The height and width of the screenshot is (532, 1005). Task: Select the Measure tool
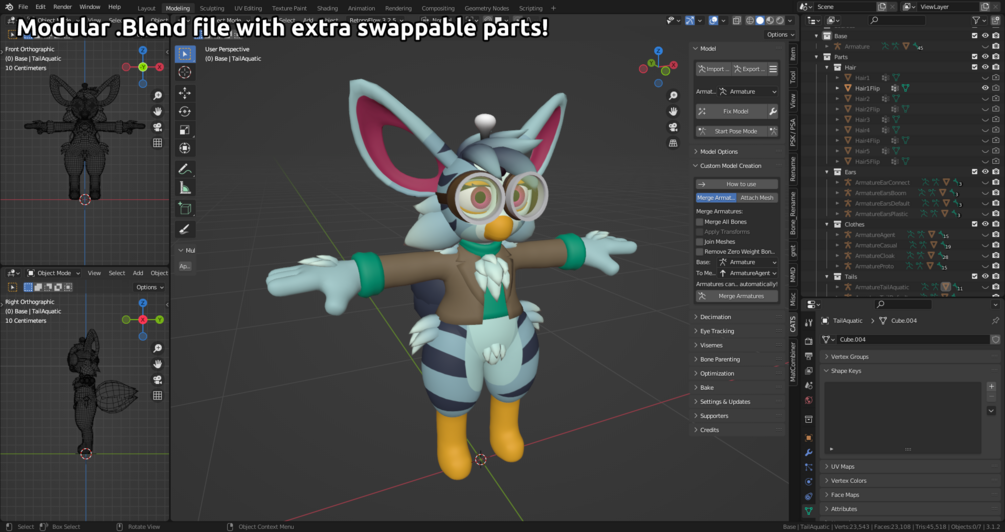185,188
